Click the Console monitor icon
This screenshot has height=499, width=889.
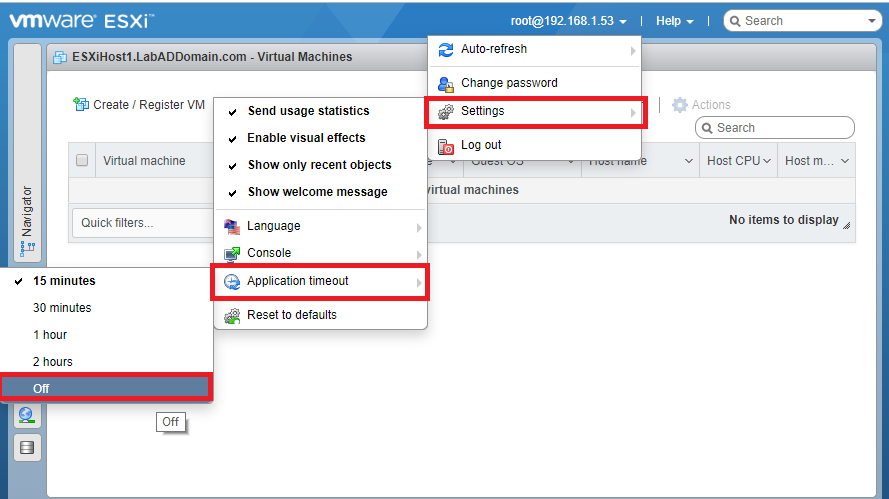tap(232, 254)
